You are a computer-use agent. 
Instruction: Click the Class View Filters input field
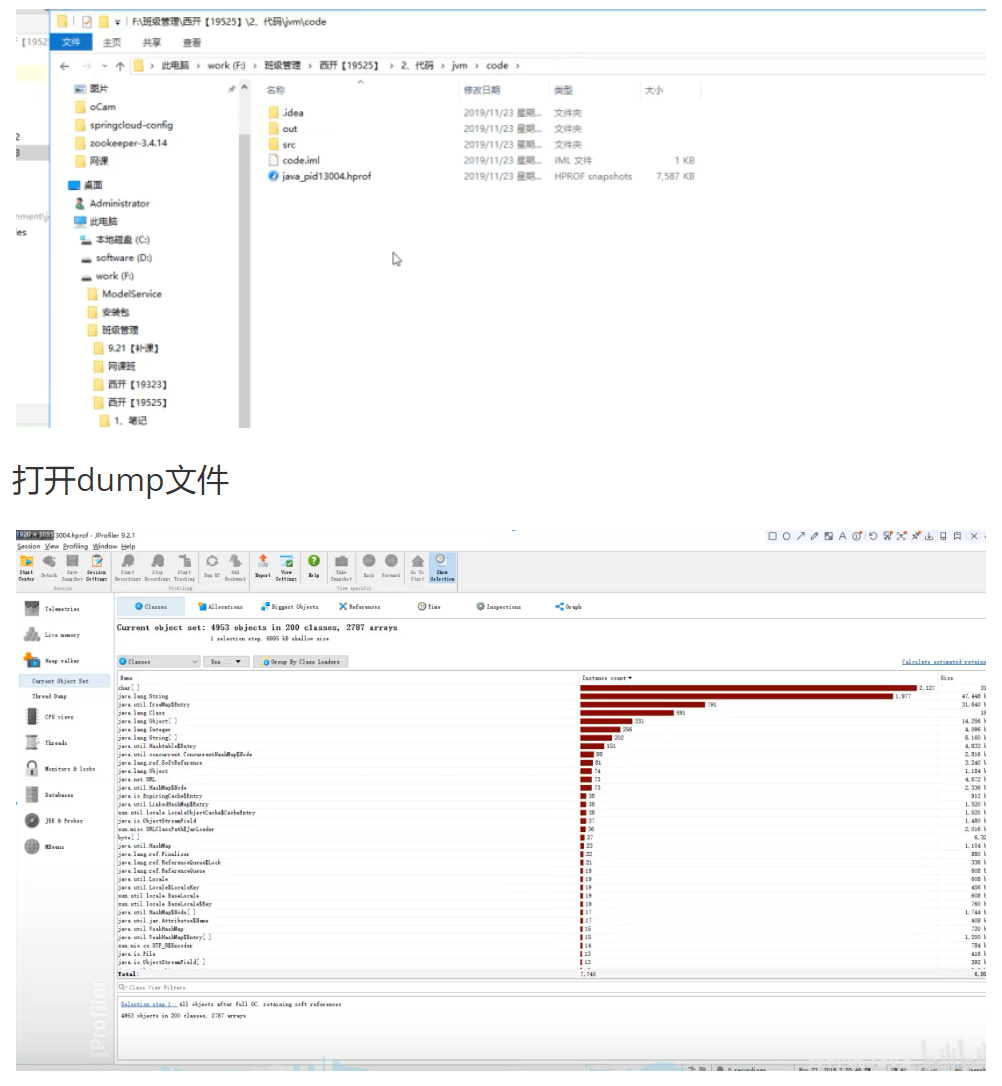pyautogui.click(x=551, y=988)
